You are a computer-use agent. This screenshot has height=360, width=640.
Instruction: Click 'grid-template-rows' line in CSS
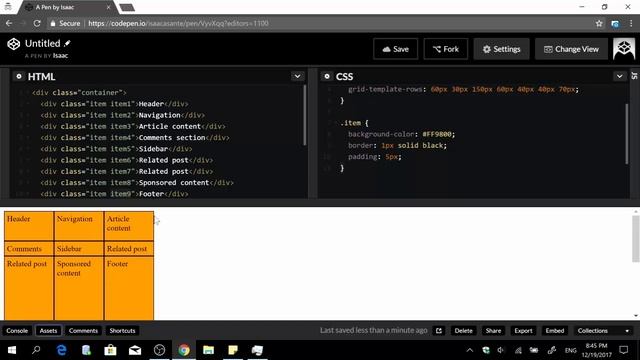(x=463, y=89)
